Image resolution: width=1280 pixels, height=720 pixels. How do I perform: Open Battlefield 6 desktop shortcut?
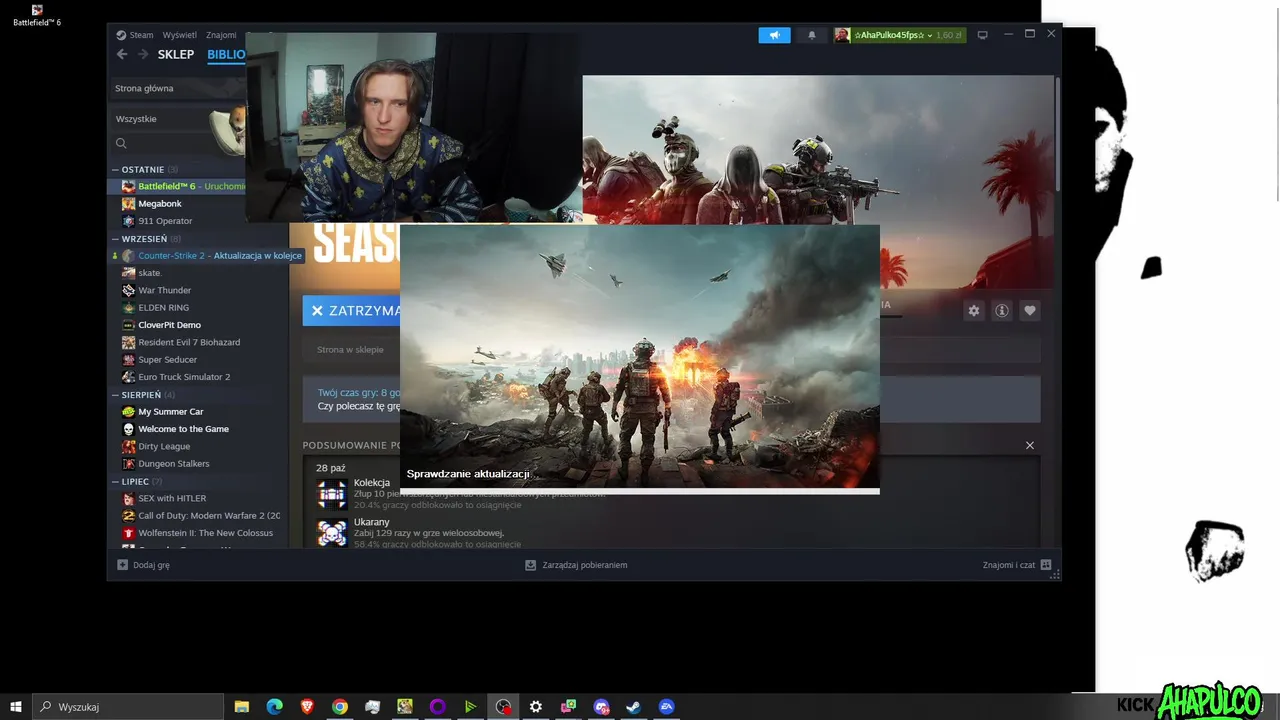pyautogui.click(x=37, y=15)
